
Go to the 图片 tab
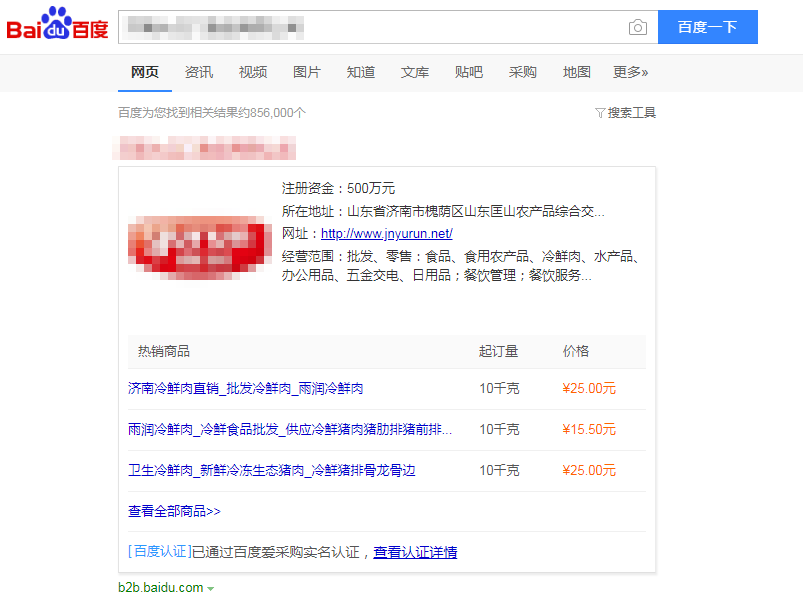[x=307, y=72]
